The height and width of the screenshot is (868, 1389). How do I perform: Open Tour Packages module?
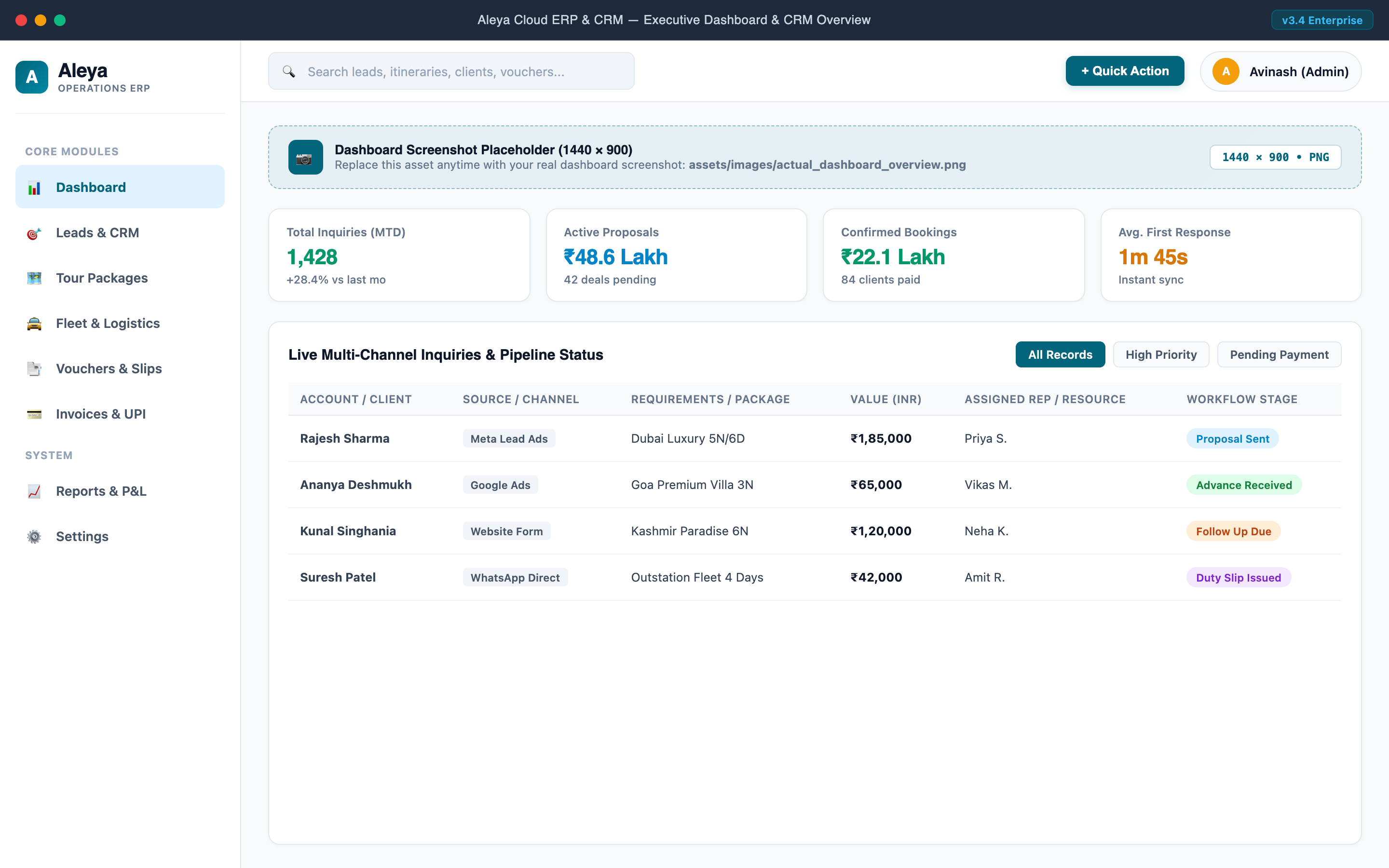click(120, 278)
